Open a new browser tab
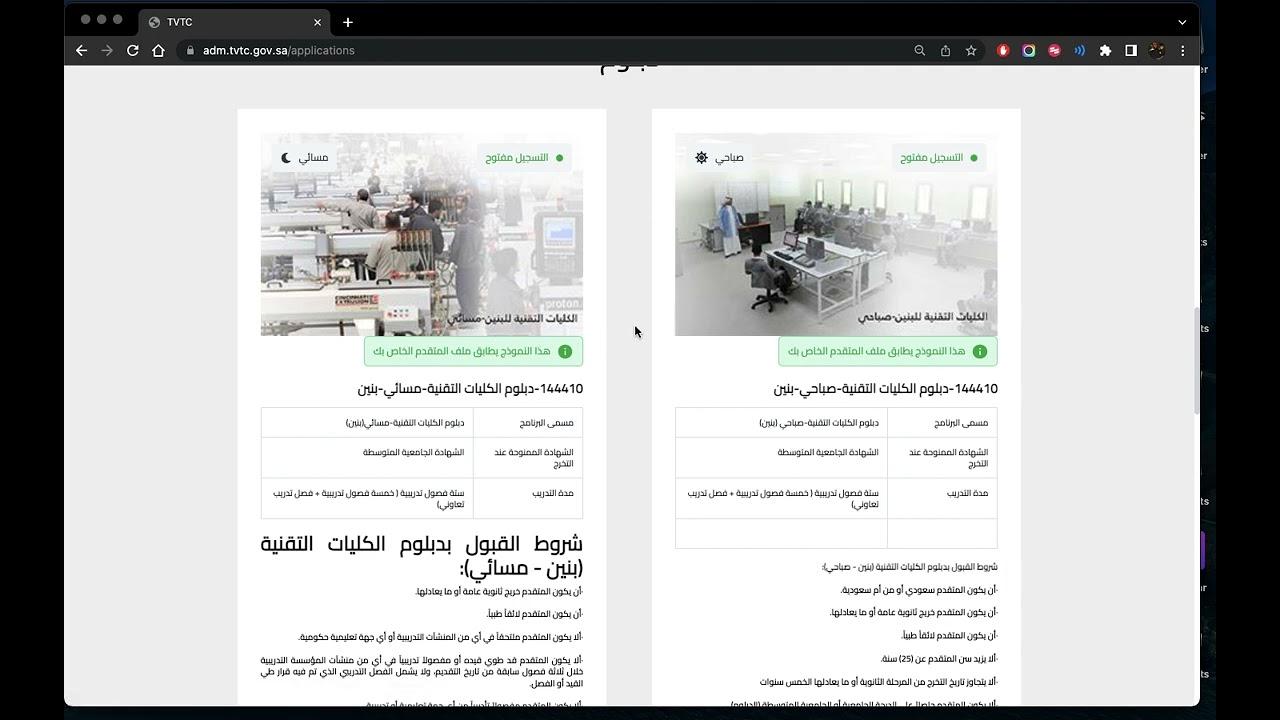1280x720 pixels. click(x=348, y=22)
